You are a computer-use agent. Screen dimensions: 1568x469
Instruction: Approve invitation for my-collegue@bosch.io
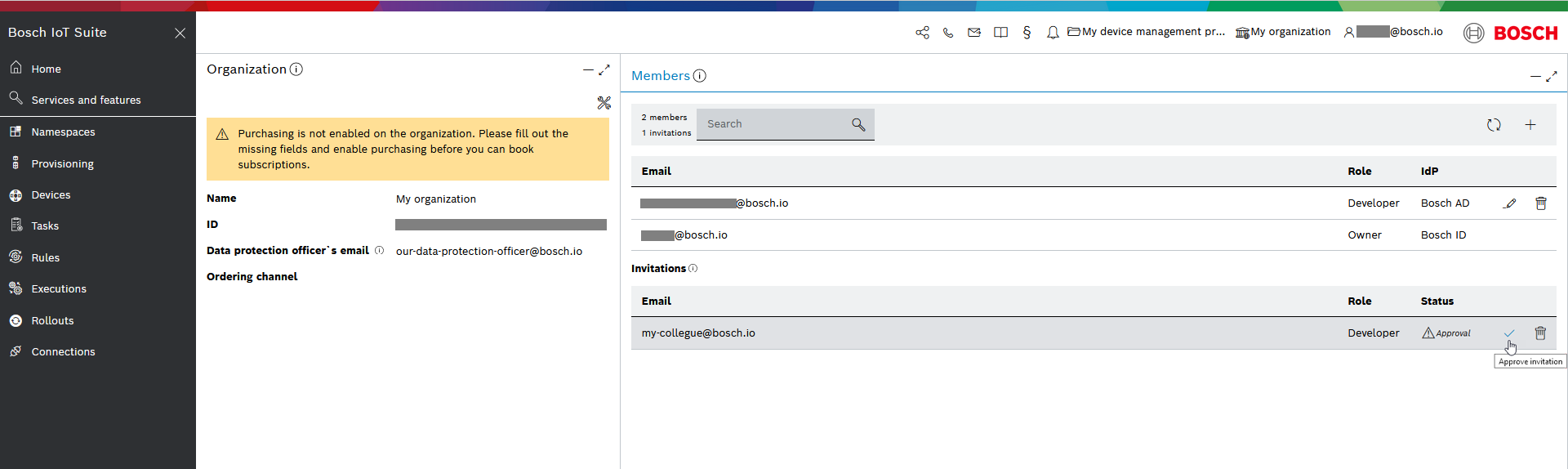pos(1509,333)
